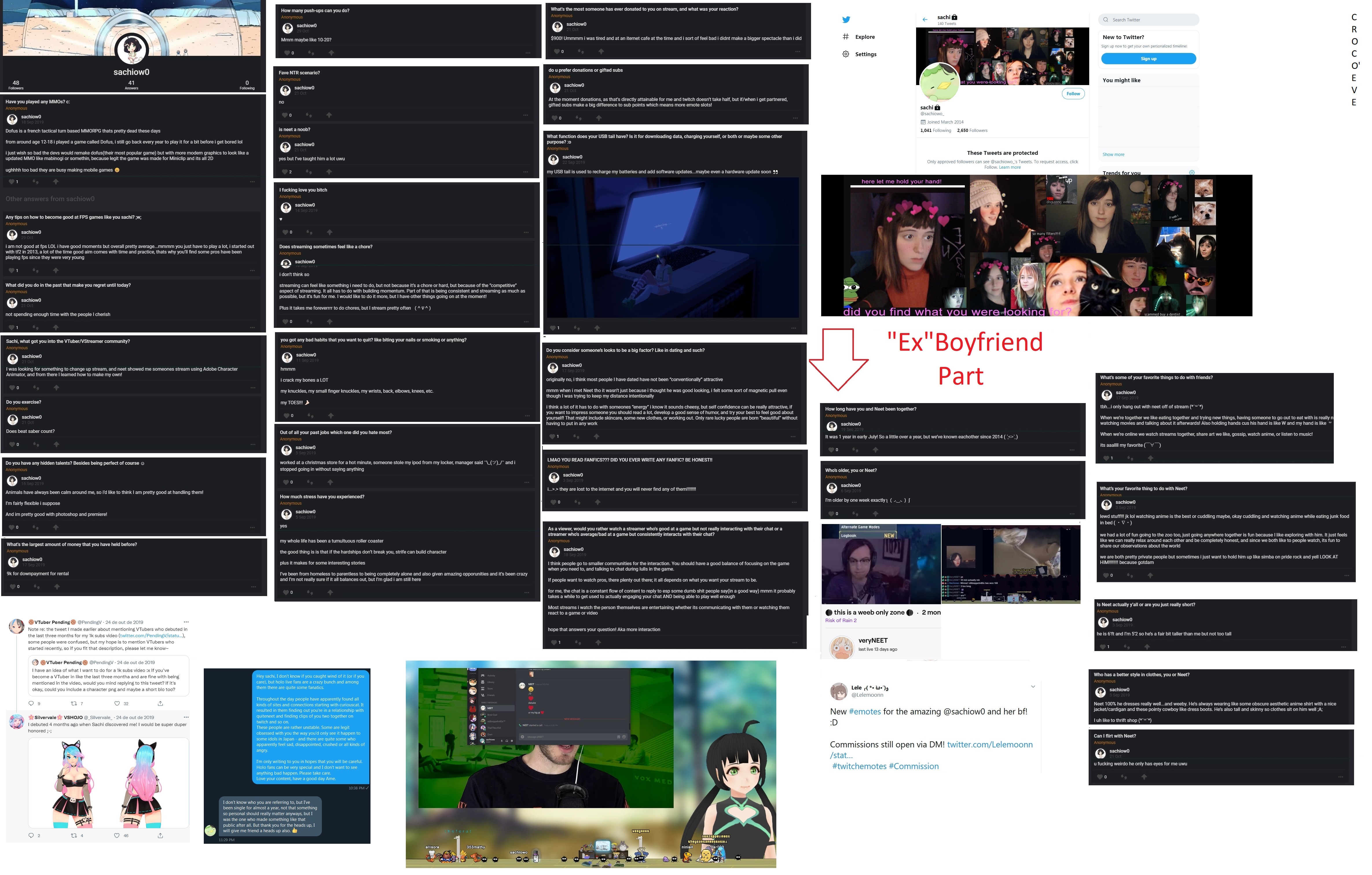The height and width of the screenshot is (875, 1372).
Task: Click retweet icon on Silvervale's tweet
Action: [x=74, y=836]
